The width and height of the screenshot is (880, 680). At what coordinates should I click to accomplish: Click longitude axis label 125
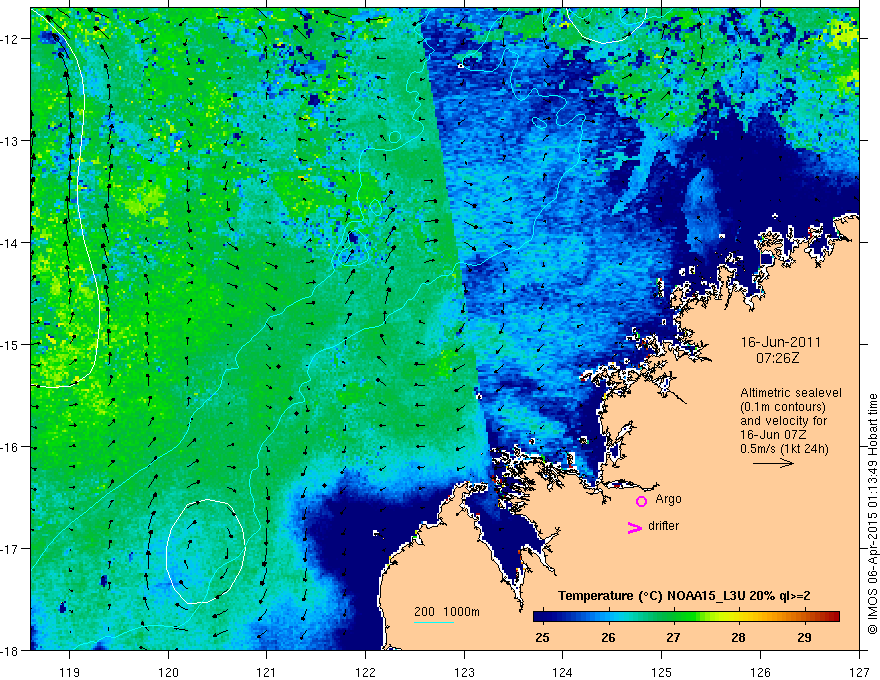[662, 672]
